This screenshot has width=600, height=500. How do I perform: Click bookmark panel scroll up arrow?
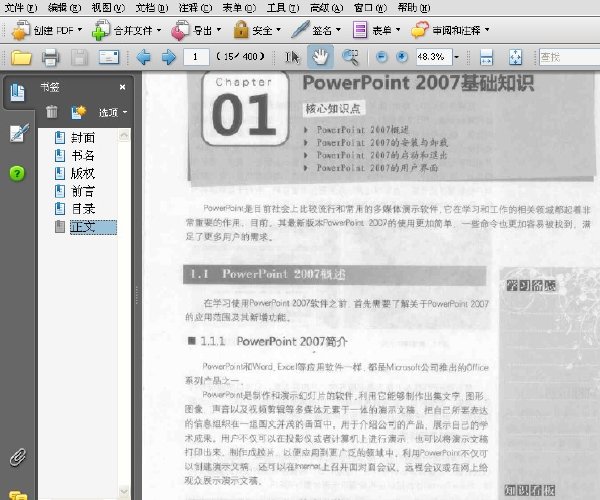[x=124, y=135]
